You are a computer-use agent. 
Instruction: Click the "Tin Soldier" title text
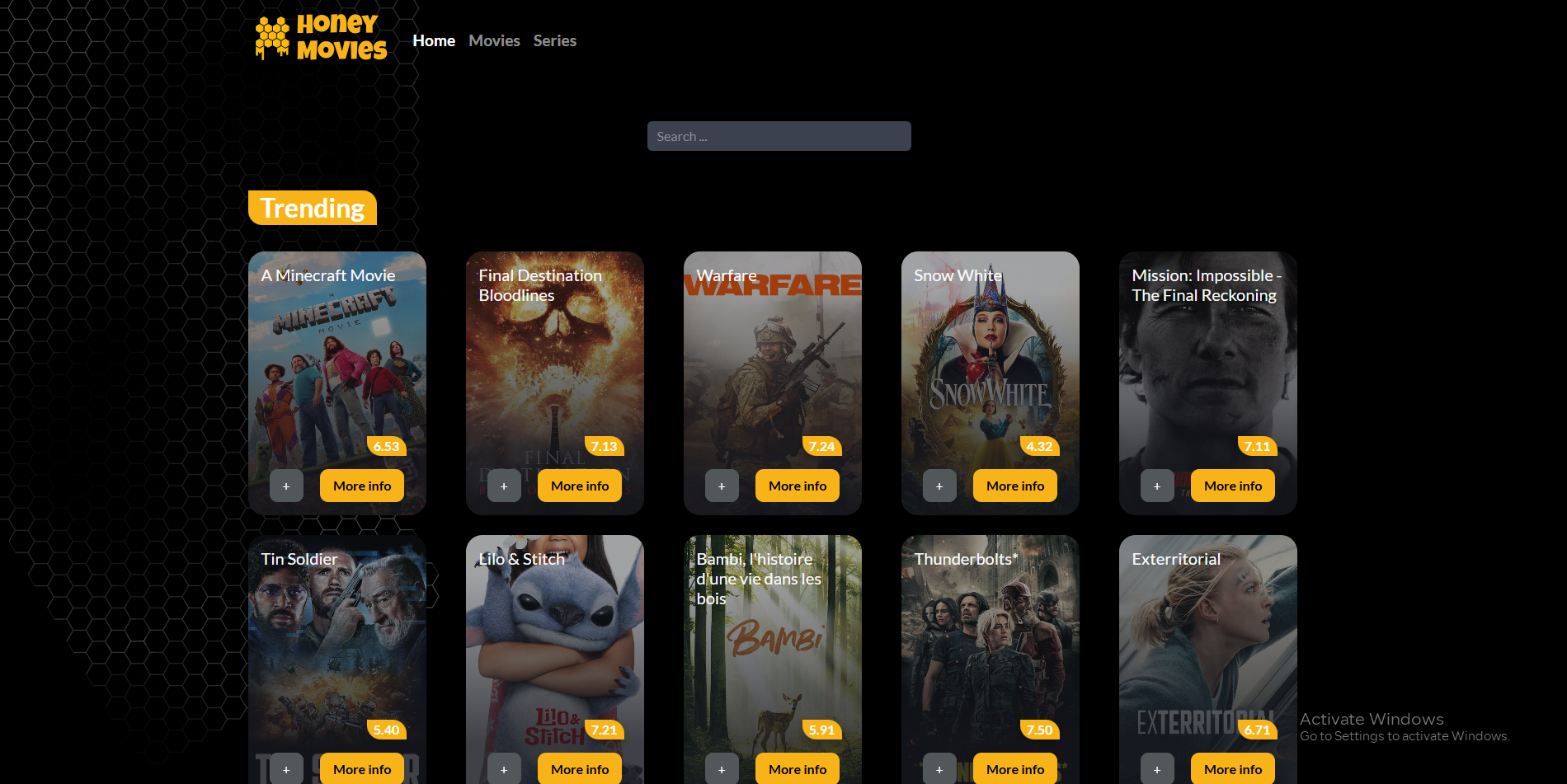click(x=299, y=559)
